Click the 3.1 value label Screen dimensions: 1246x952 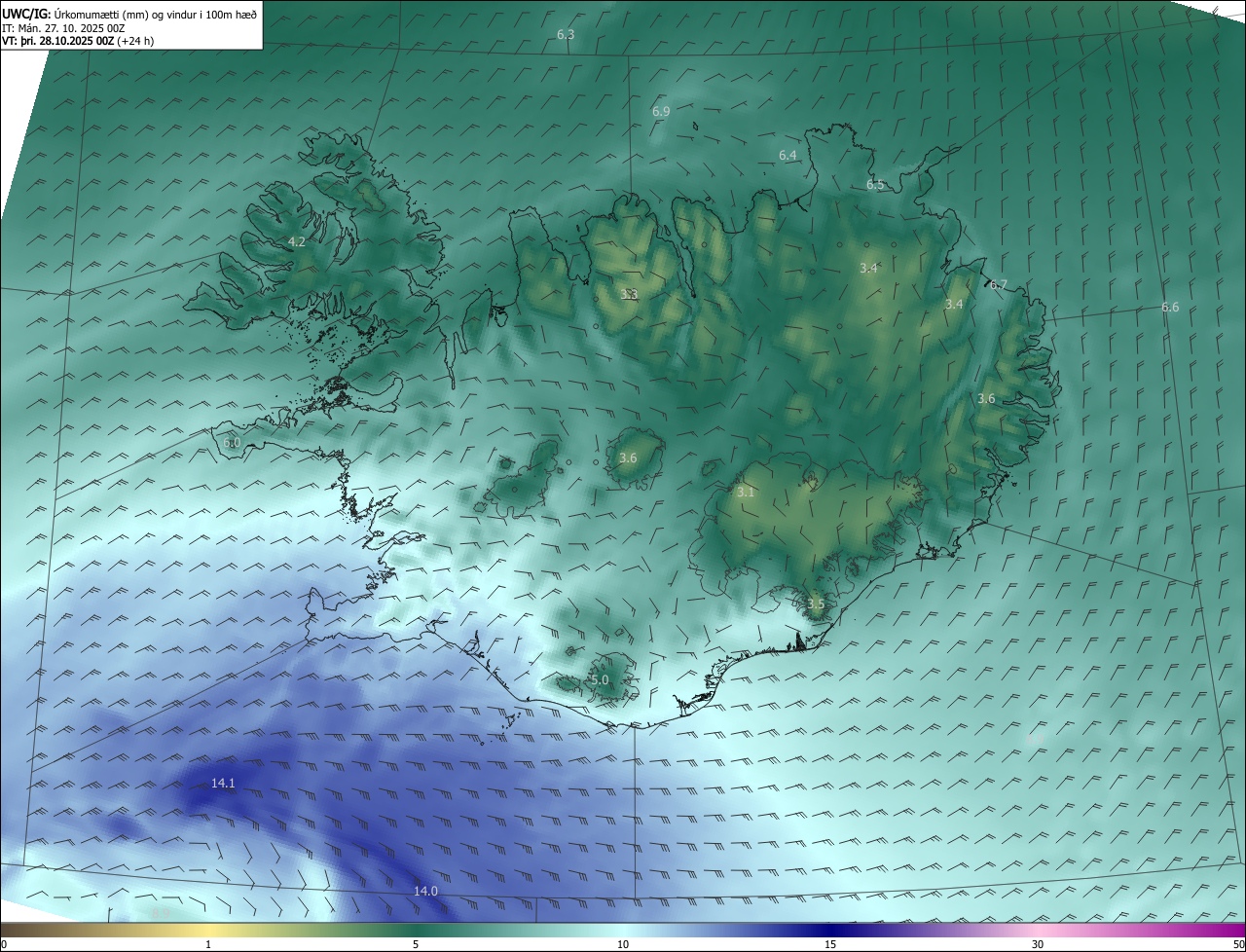point(745,493)
